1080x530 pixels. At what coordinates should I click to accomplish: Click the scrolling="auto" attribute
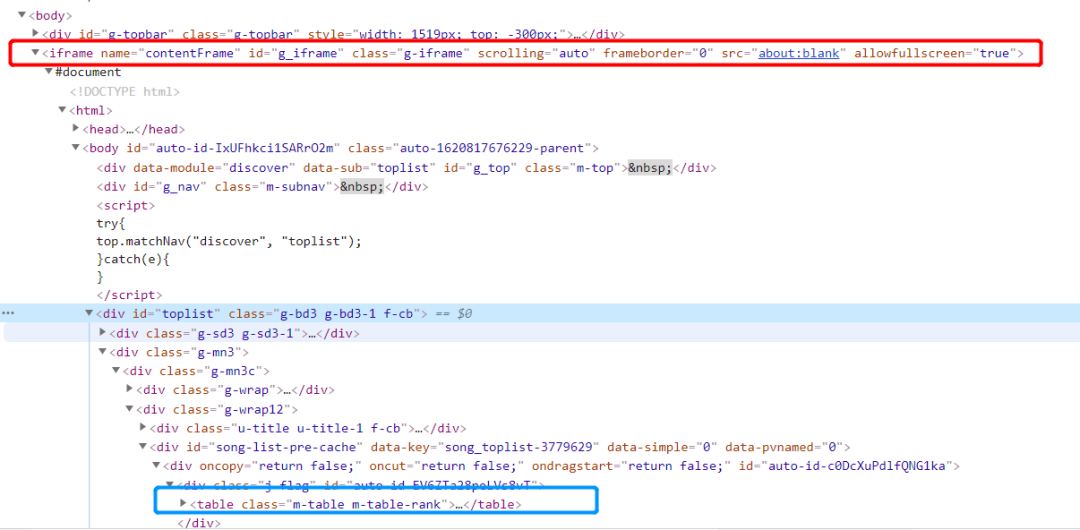[534, 53]
